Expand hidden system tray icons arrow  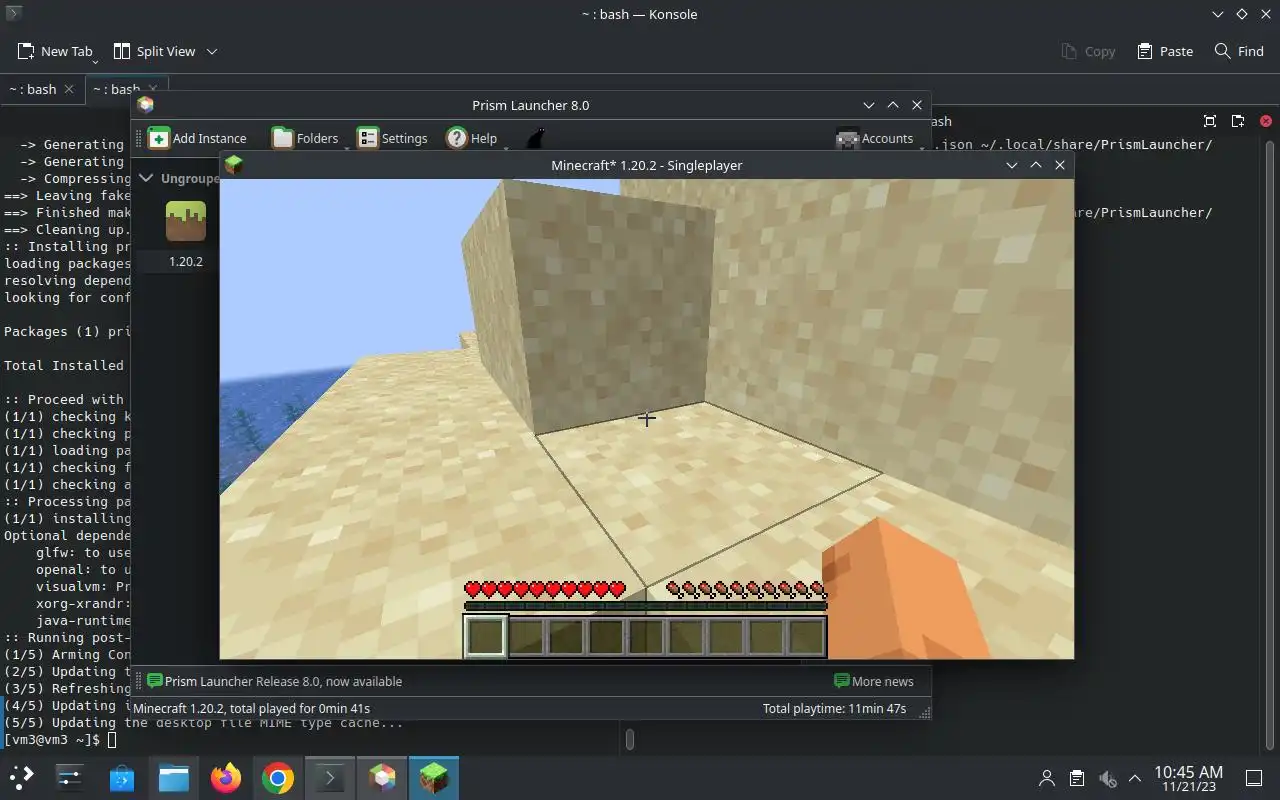[x=1135, y=778]
